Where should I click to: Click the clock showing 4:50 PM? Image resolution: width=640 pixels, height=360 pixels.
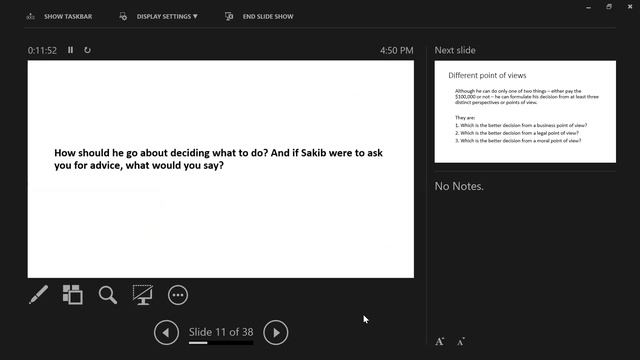397,50
